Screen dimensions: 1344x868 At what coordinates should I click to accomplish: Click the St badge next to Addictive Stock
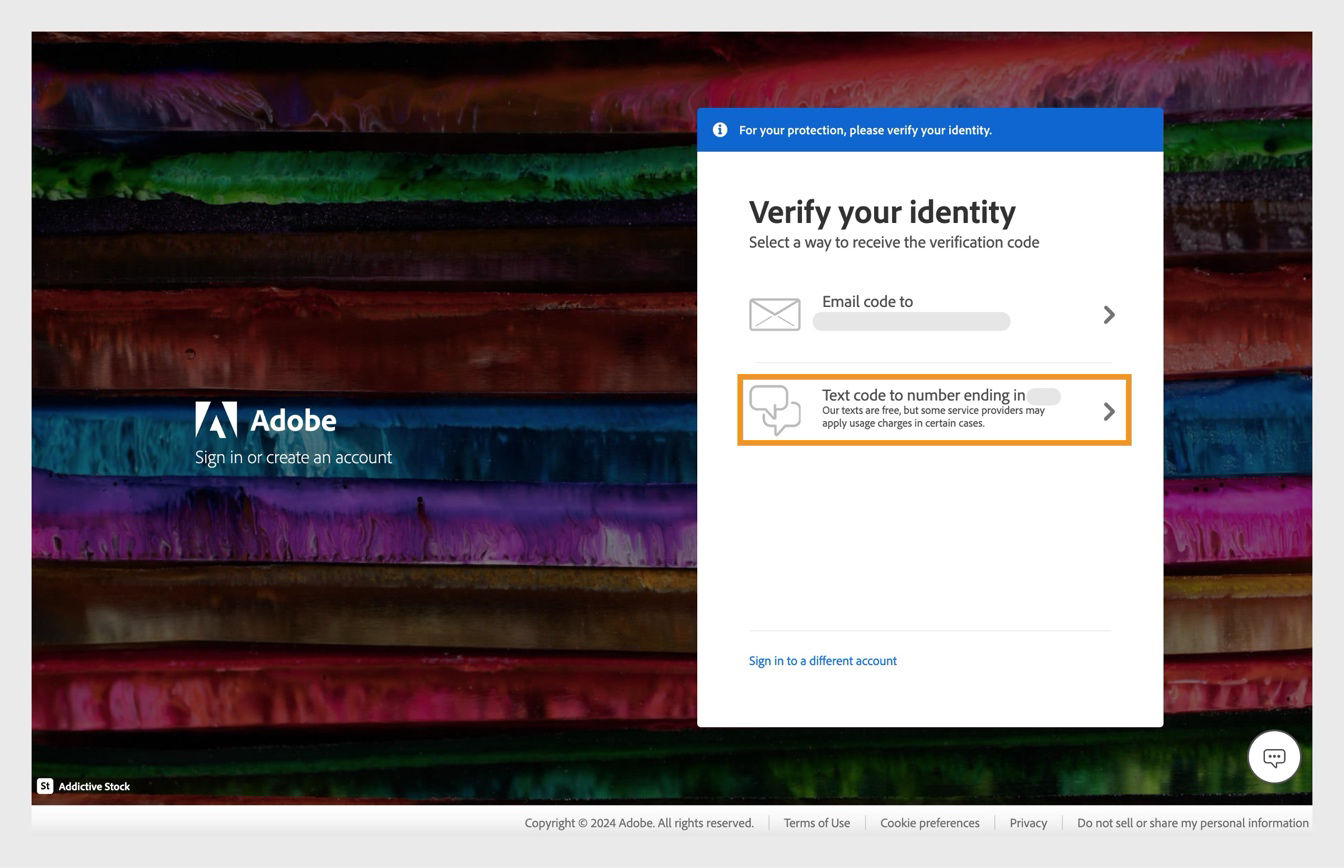pyautogui.click(x=45, y=786)
